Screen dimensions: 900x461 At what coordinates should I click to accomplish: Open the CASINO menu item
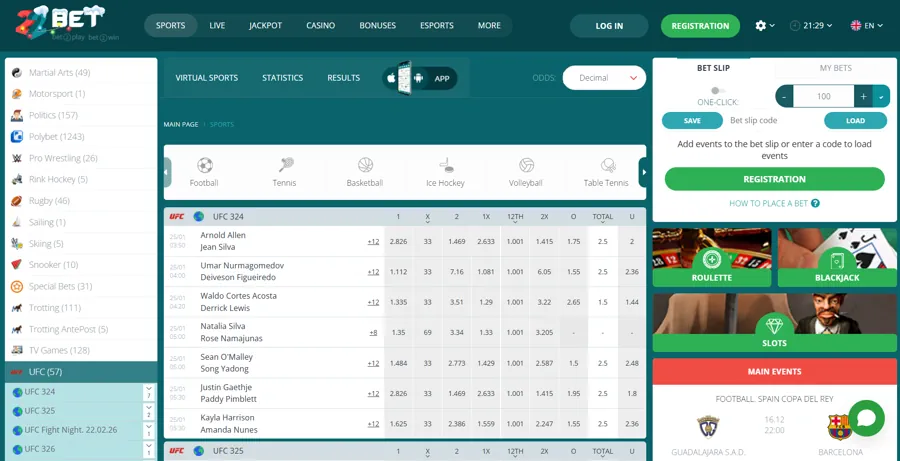[x=320, y=26]
